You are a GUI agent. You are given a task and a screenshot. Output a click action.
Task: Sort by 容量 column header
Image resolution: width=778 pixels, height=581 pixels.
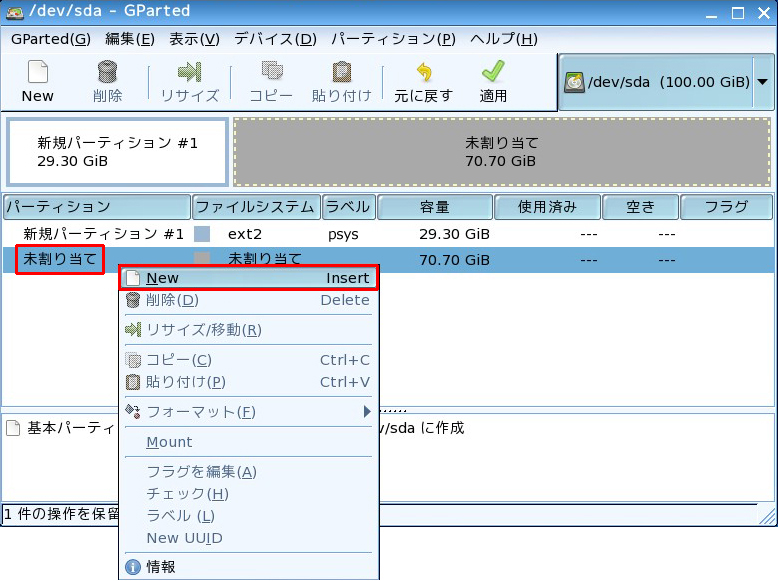pos(435,207)
